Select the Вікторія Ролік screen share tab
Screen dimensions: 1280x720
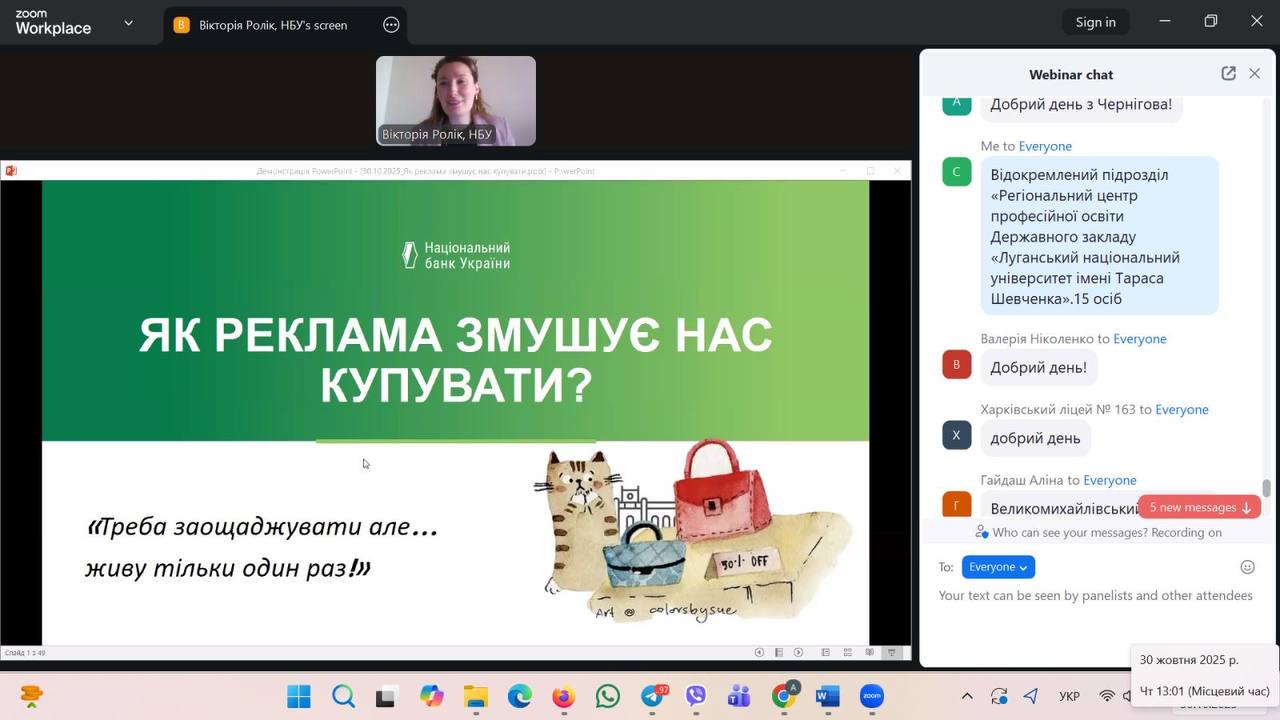(272, 25)
